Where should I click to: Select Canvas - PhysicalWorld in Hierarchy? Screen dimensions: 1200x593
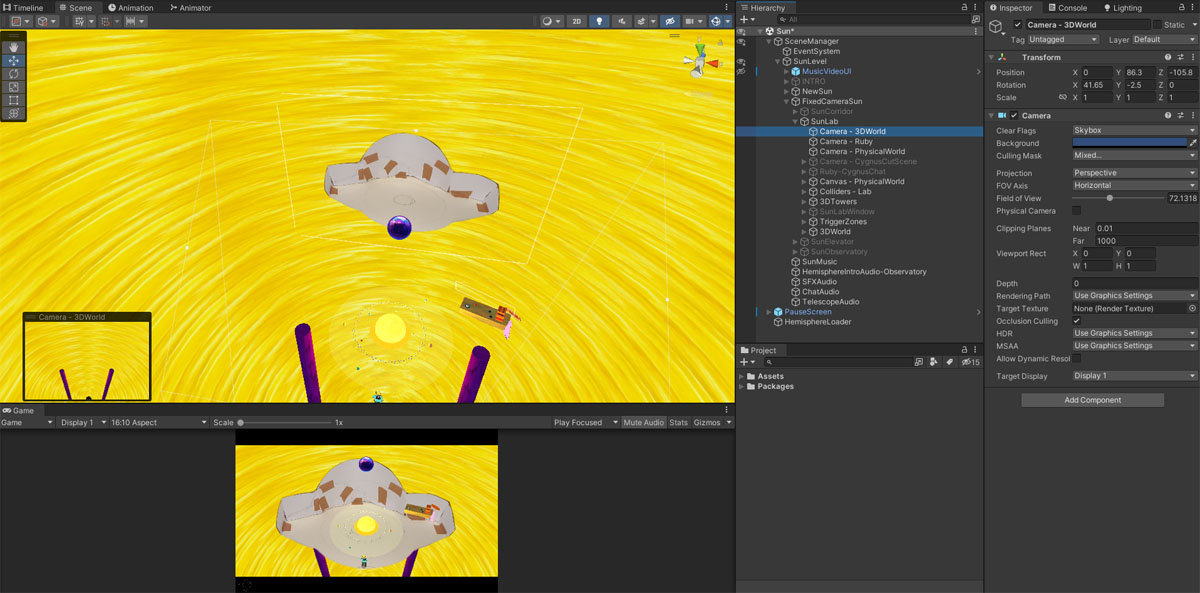(862, 181)
